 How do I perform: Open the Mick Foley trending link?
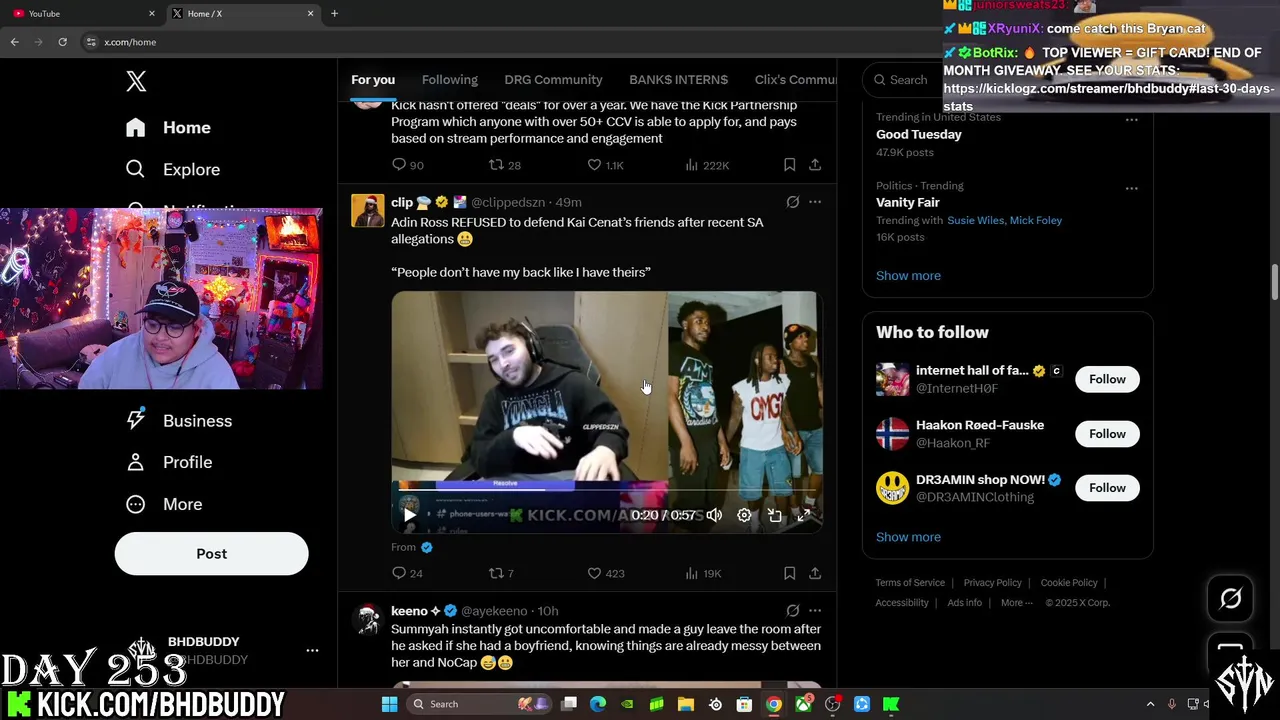pos(1036,220)
